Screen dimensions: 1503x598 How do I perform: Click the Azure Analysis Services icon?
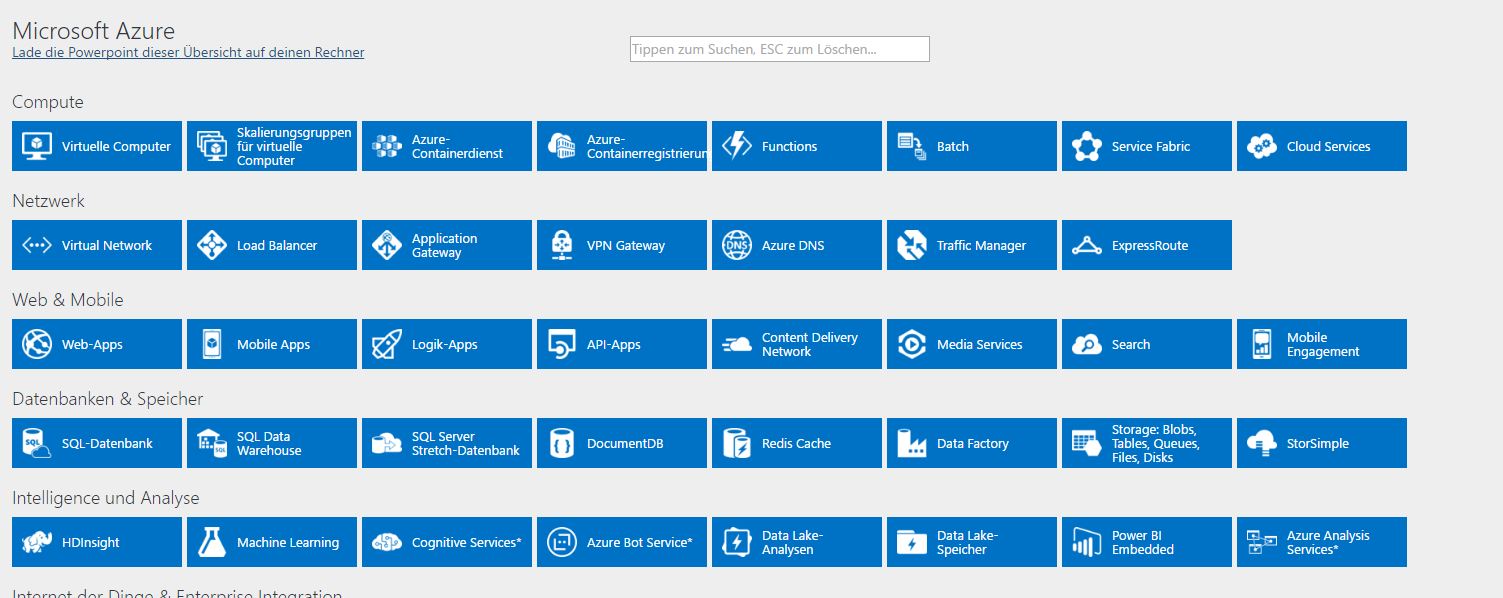coord(1262,542)
